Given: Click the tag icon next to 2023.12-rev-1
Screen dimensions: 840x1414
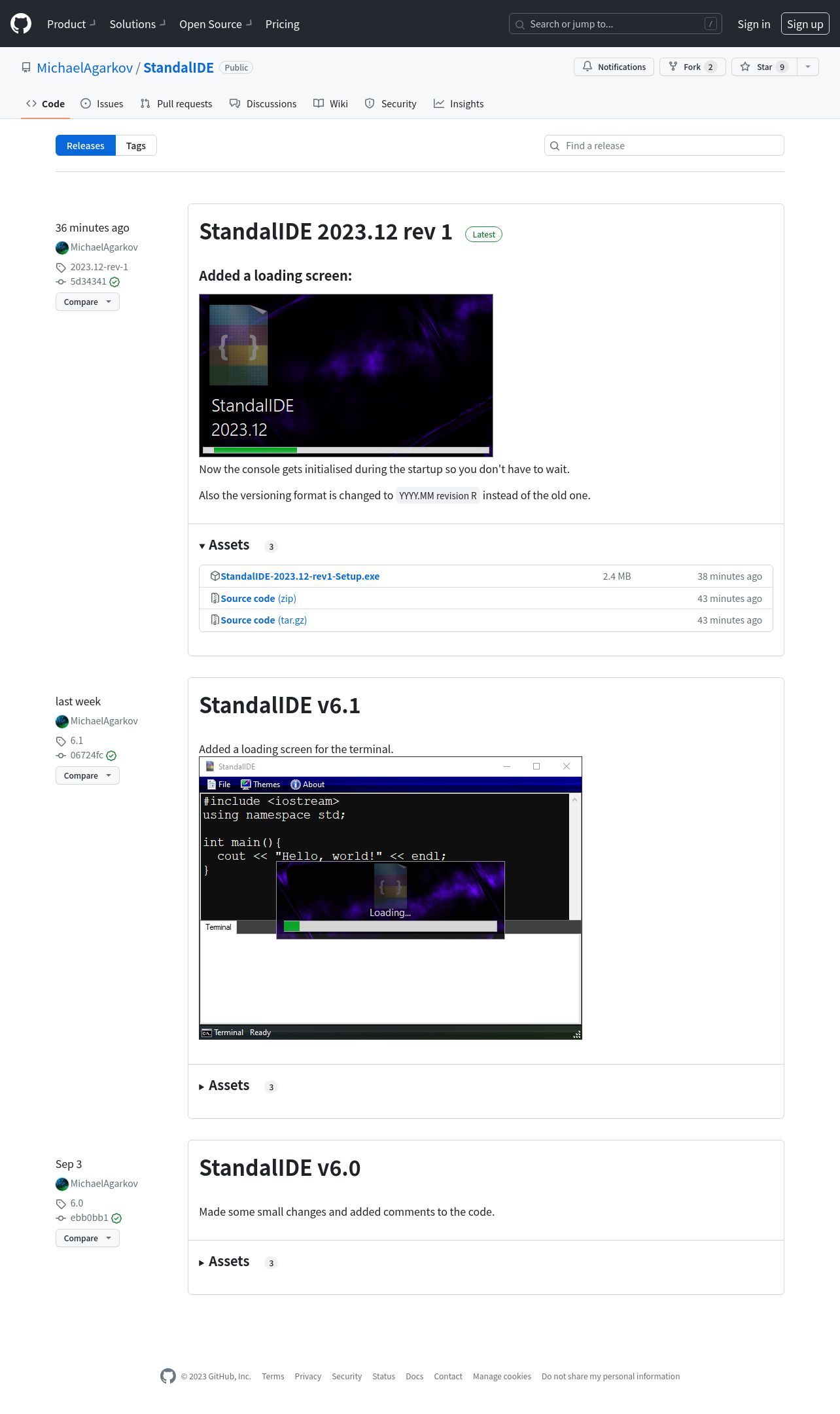Looking at the screenshot, I should pyautogui.click(x=61, y=267).
